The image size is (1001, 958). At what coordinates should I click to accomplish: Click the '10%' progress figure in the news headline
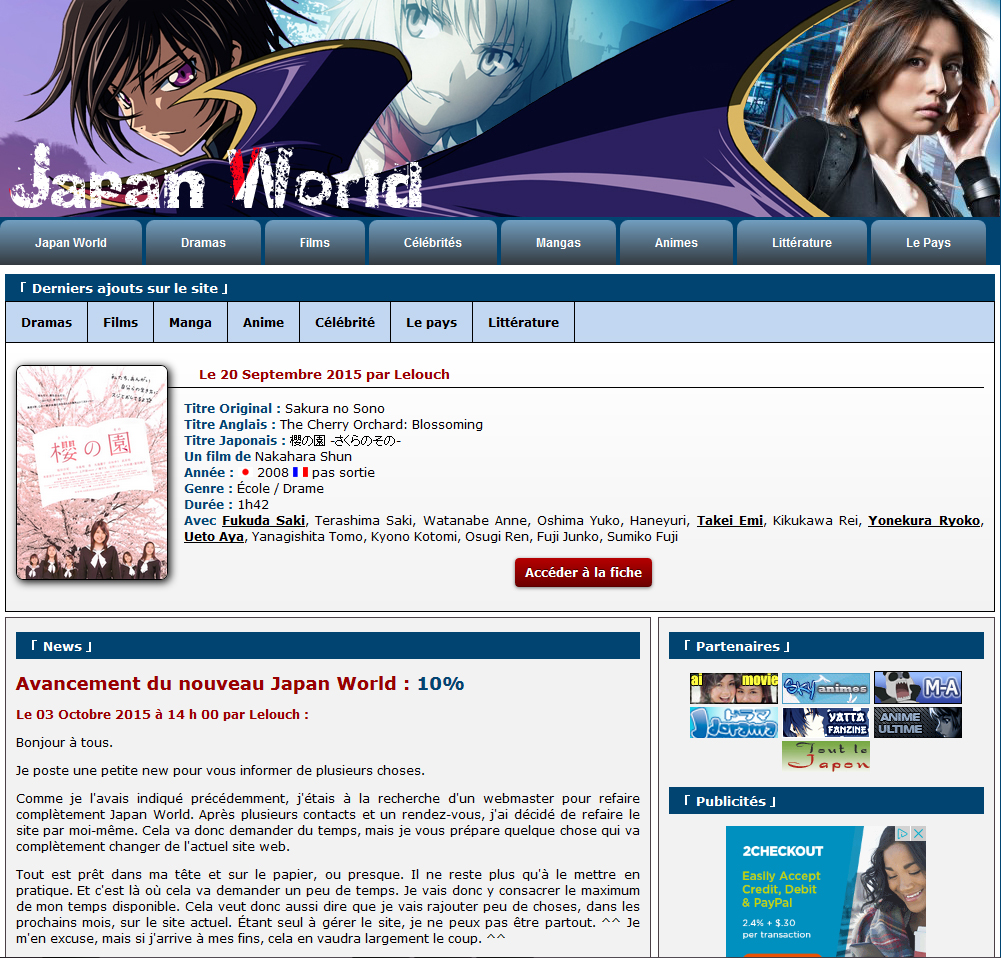(440, 684)
